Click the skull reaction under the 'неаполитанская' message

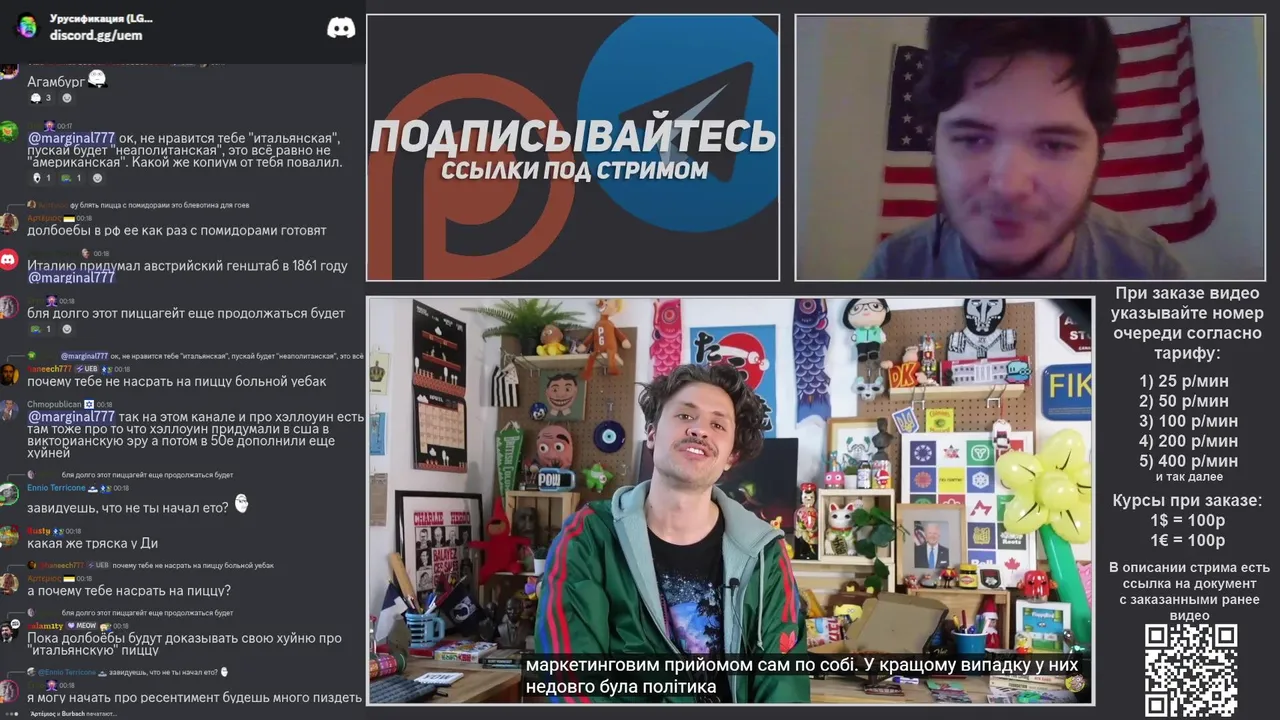pos(42,178)
